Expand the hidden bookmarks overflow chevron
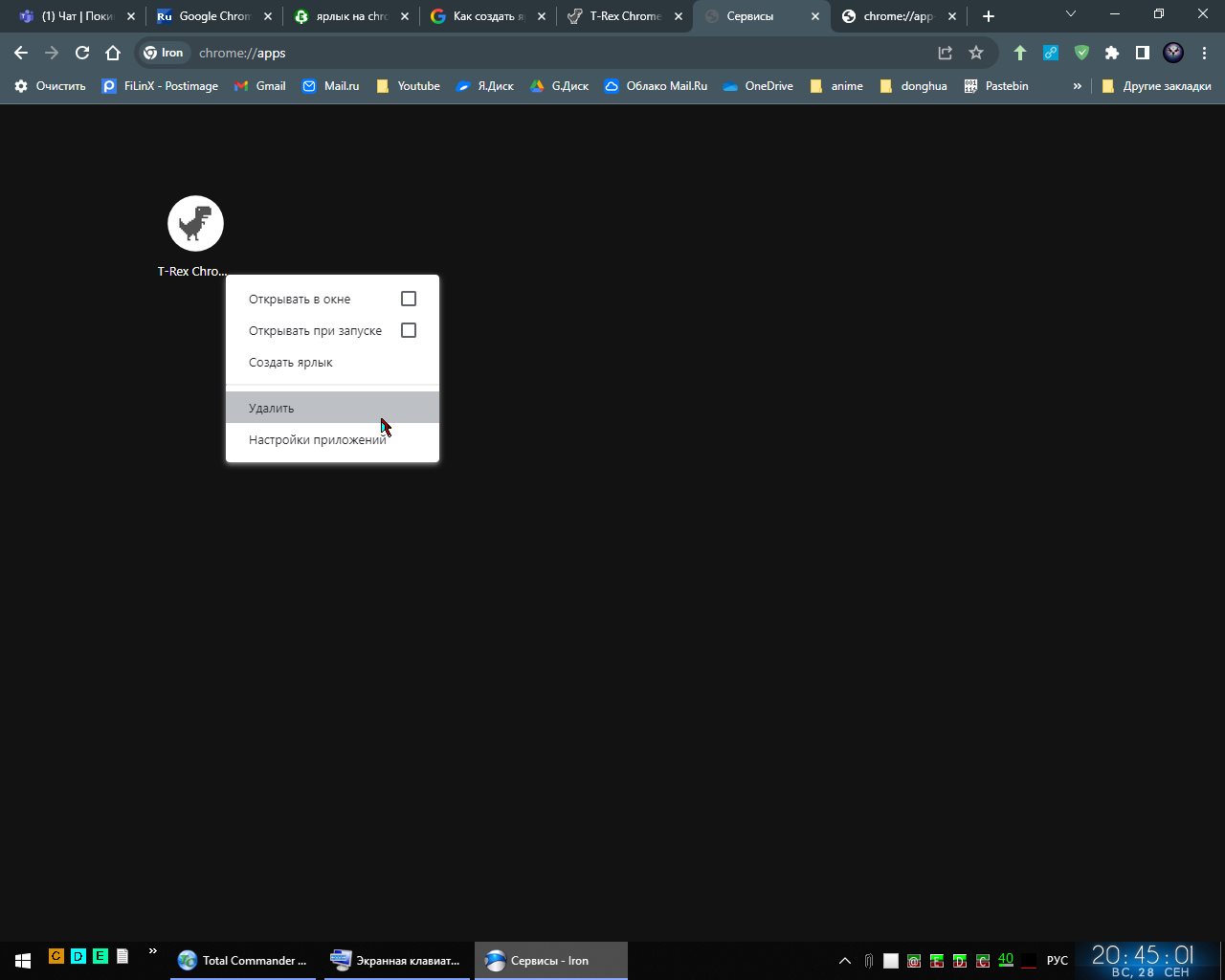 click(1078, 86)
